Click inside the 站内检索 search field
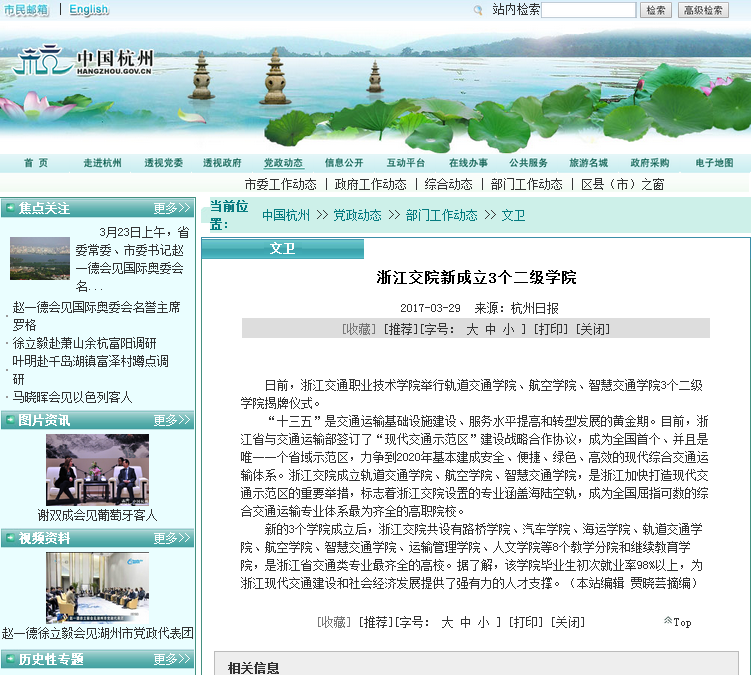 pyautogui.click(x=589, y=10)
